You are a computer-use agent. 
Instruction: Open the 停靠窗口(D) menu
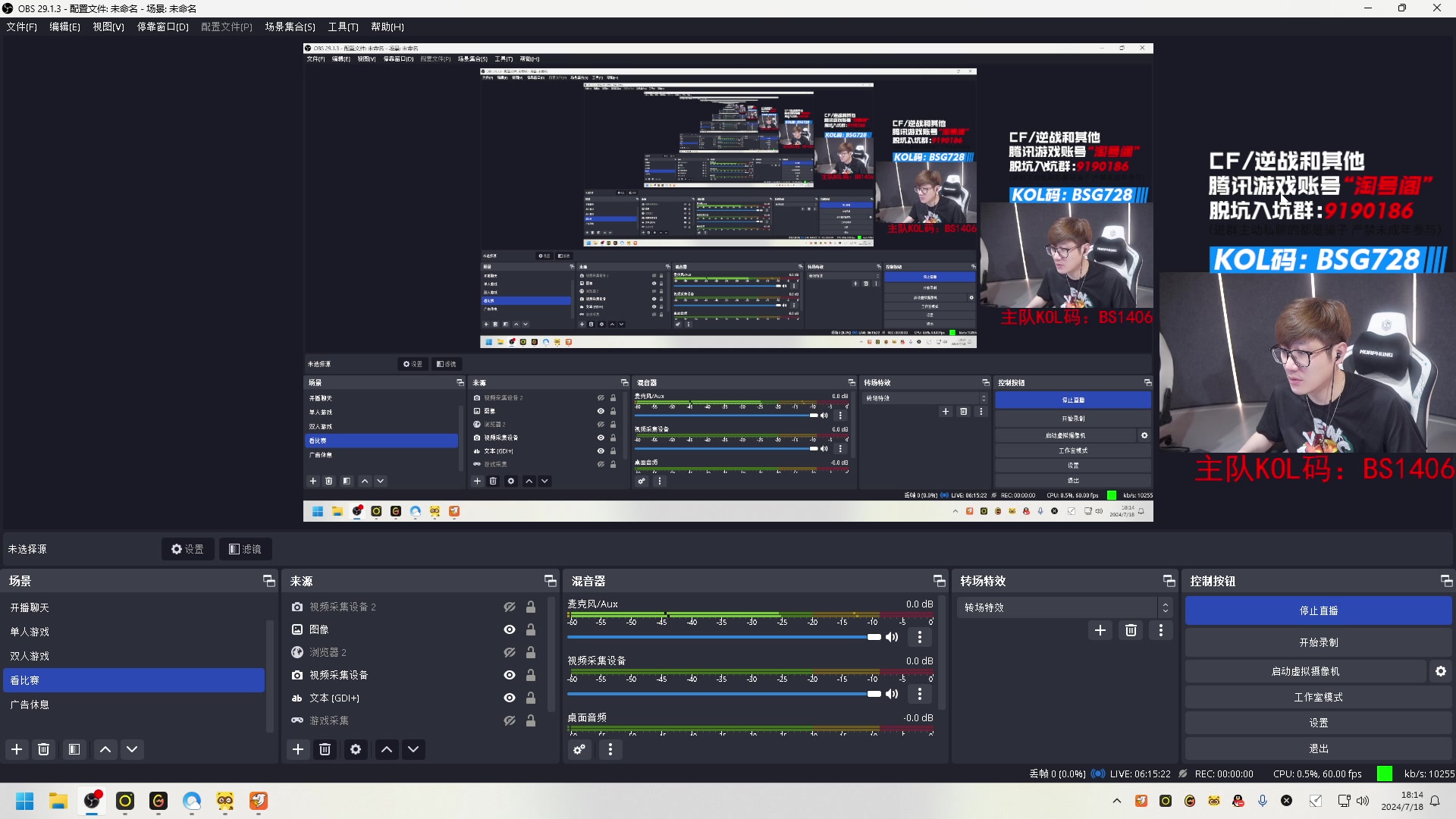[x=162, y=27]
